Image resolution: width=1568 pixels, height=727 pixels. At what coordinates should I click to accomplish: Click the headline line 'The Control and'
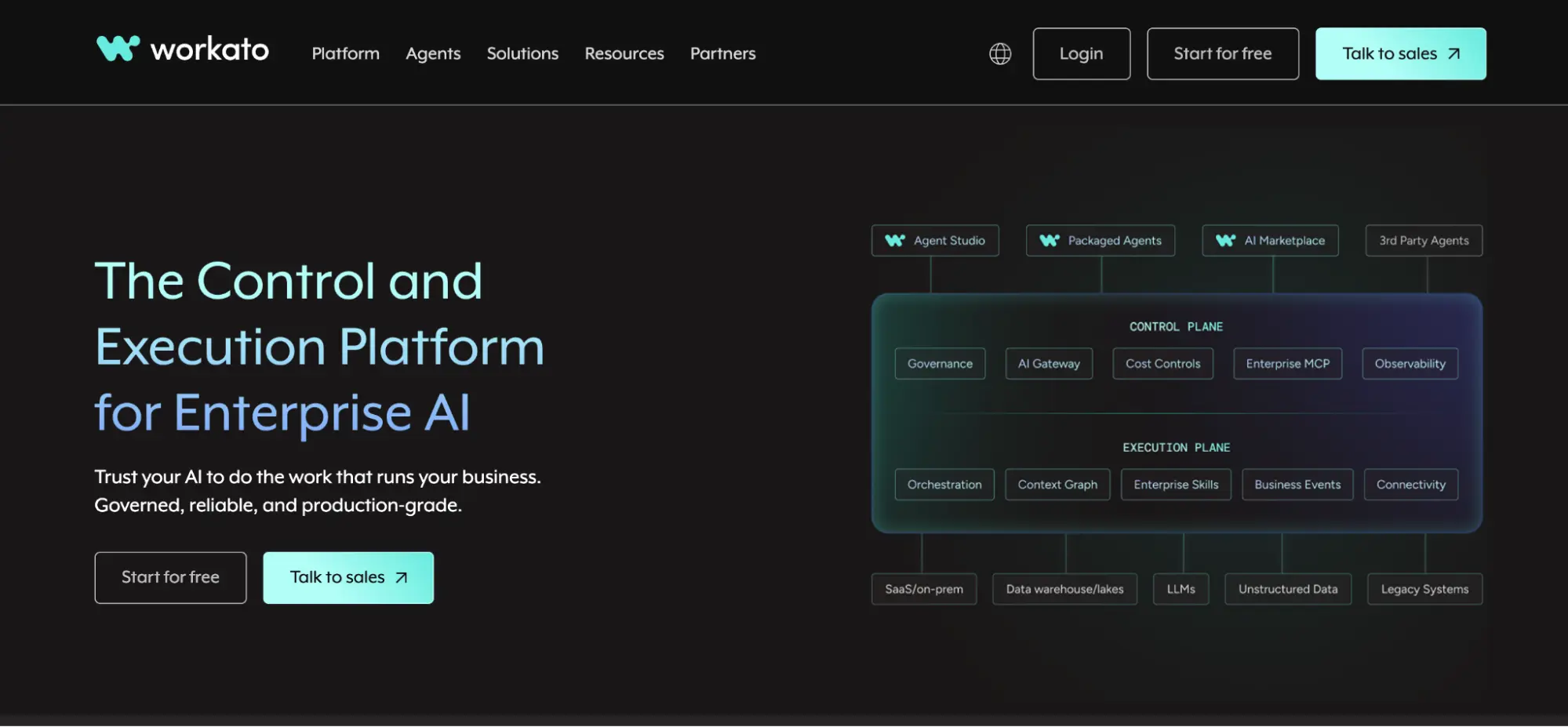pyautogui.click(x=289, y=281)
